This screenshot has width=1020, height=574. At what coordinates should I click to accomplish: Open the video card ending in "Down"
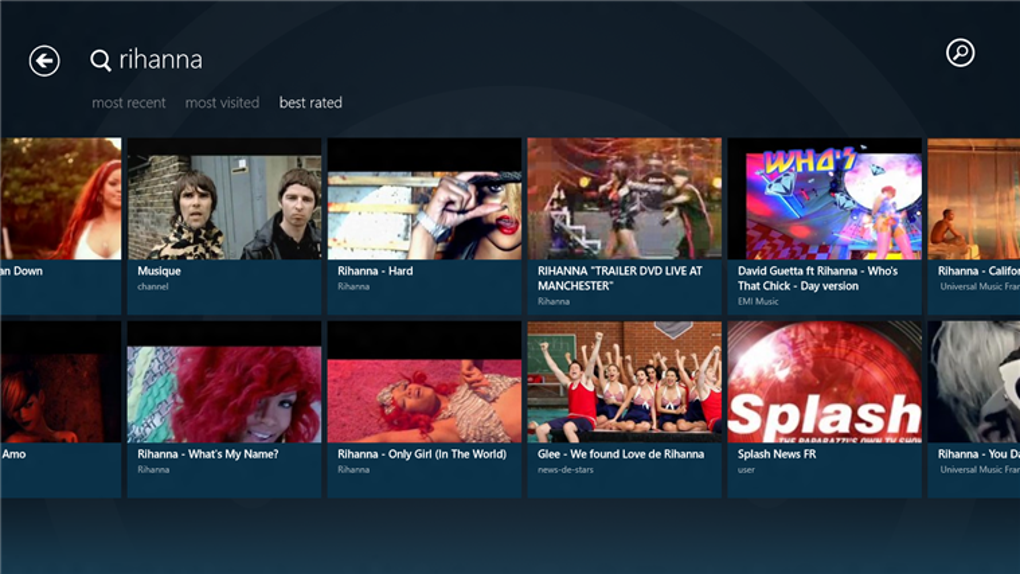click(x=60, y=226)
